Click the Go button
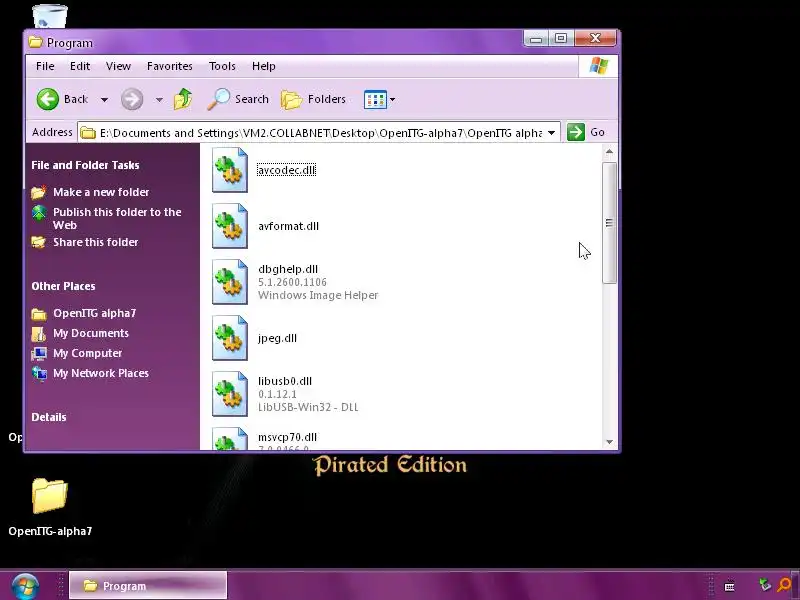Viewport: 800px width, 600px height. [x=586, y=132]
